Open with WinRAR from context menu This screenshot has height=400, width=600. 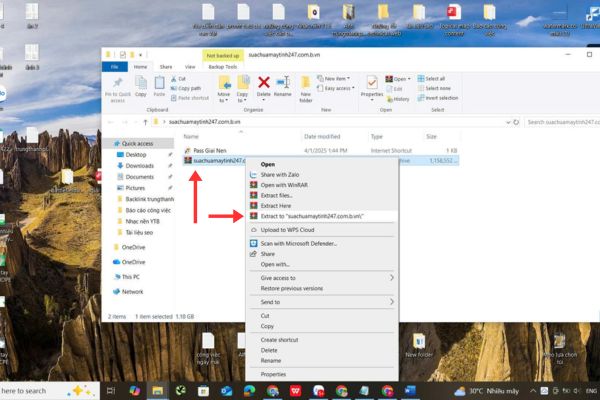click(288, 184)
